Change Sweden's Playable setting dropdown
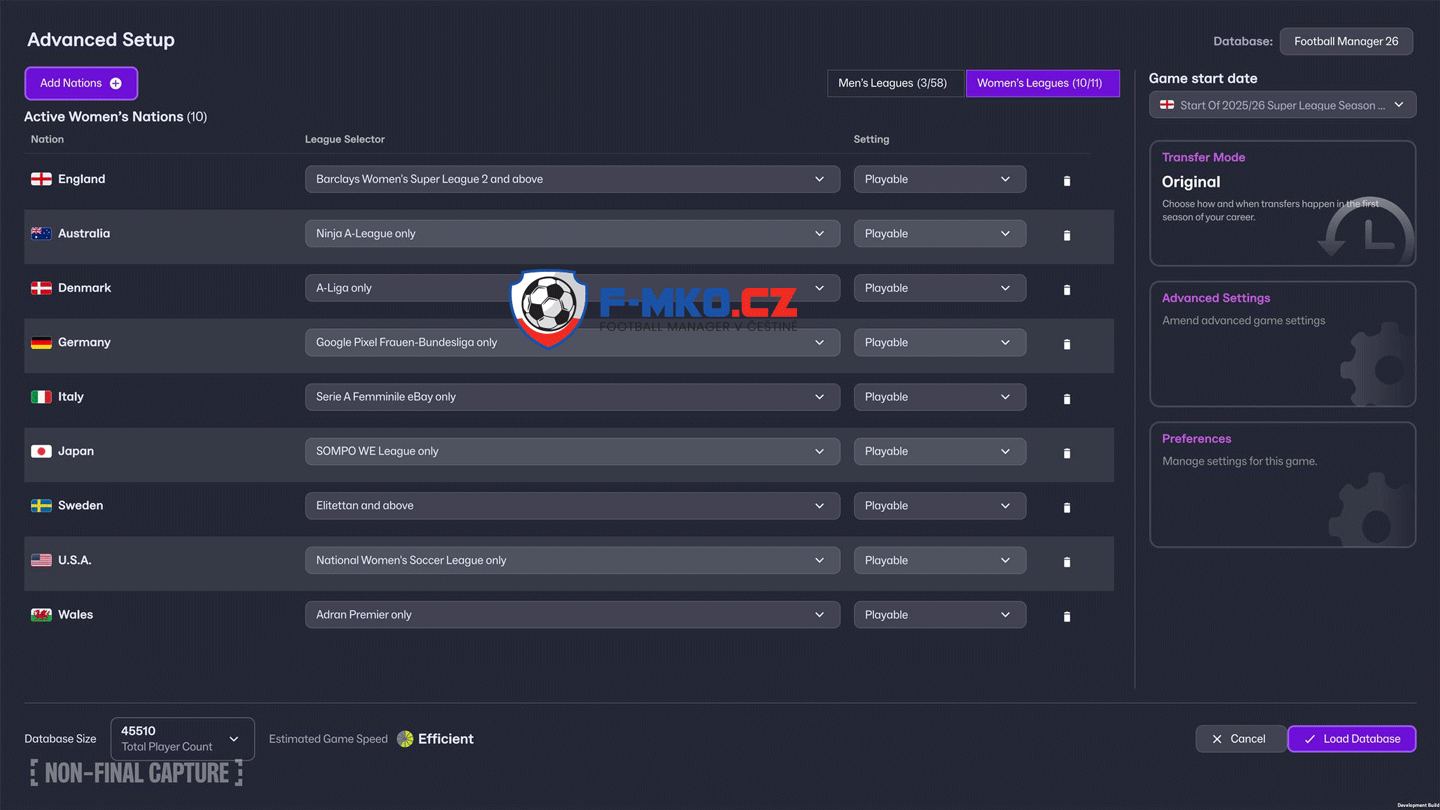This screenshot has width=1440, height=810. point(940,506)
